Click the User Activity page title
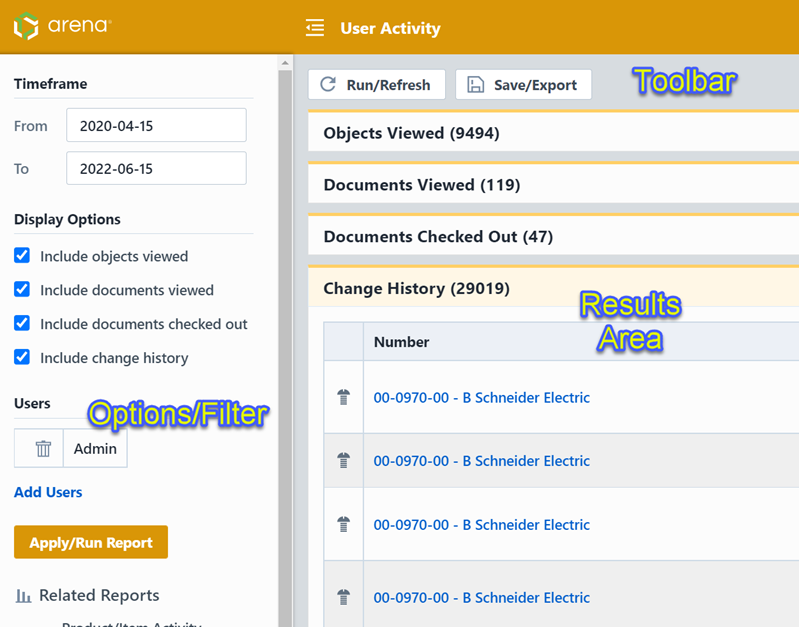This screenshot has height=627, width=800. (x=390, y=28)
